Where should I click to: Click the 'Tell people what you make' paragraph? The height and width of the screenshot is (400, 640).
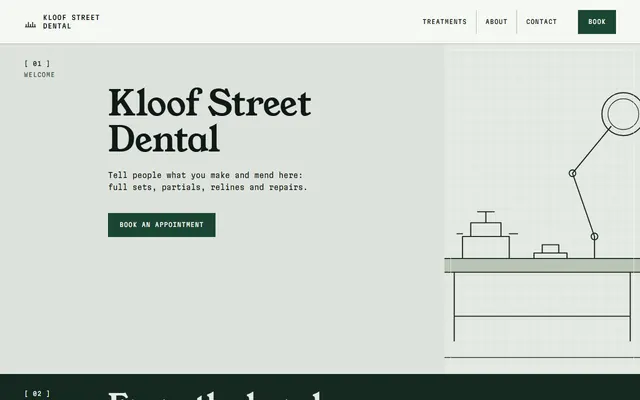pyautogui.click(x=208, y=181)
